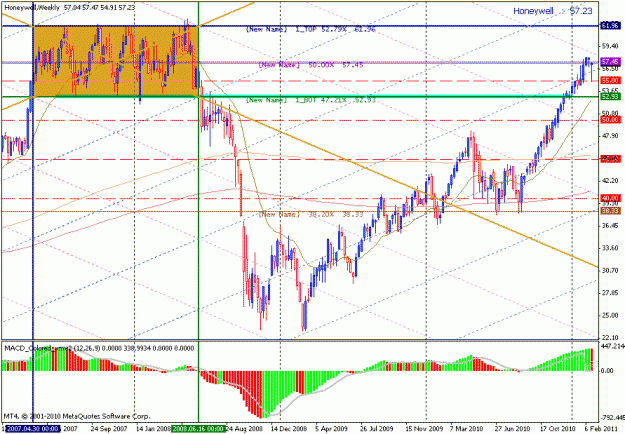Click the -792.445 MACD scale value

coord(613,418)
